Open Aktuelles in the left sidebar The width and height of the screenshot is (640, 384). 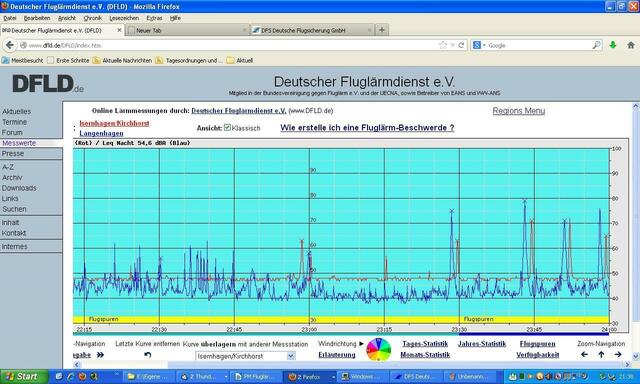[x=16, y=111]
